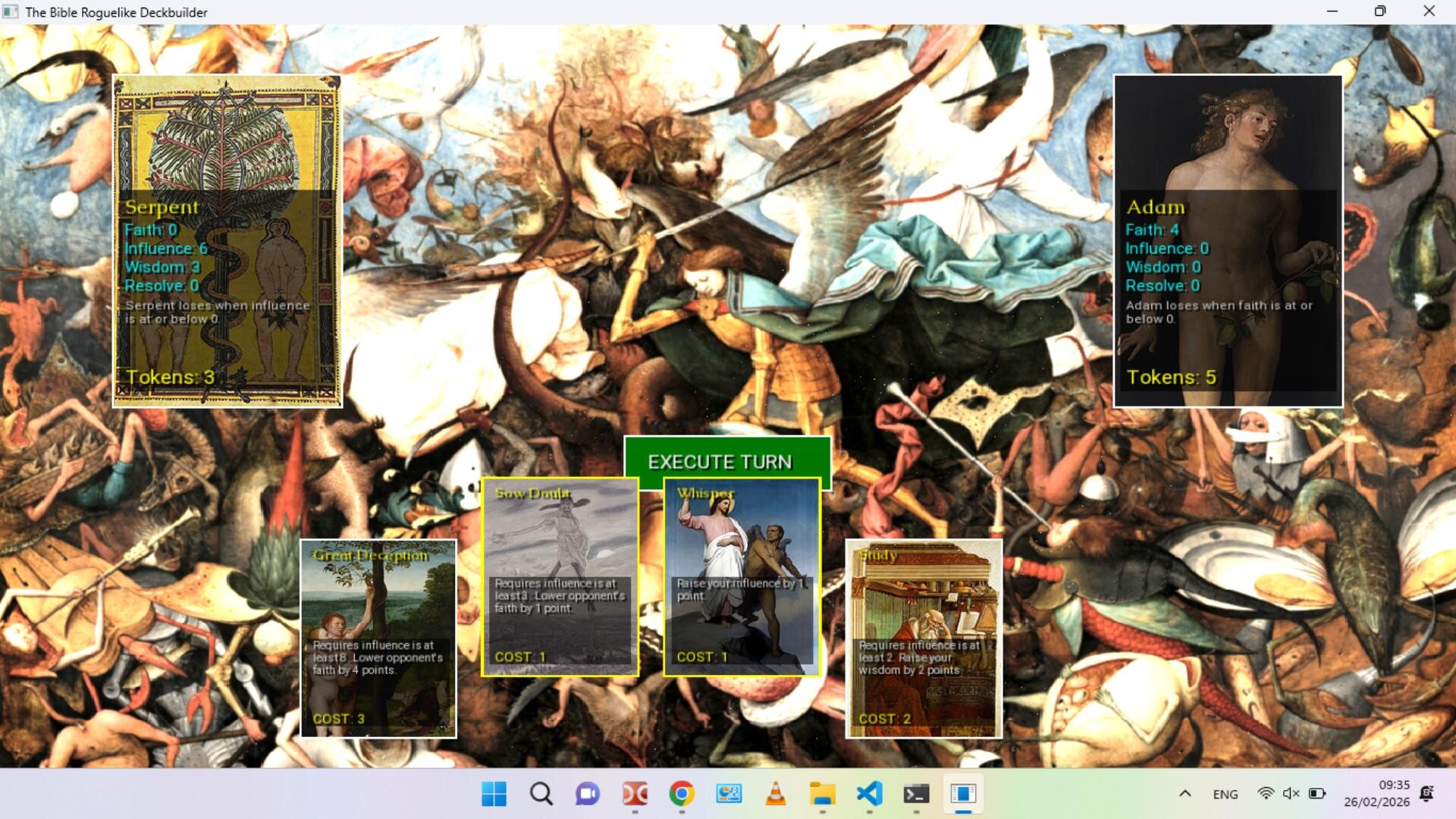Click the Tokens counter on the Serpent panel
This screenshot has height=819, width=1456.
pos(170,377)
